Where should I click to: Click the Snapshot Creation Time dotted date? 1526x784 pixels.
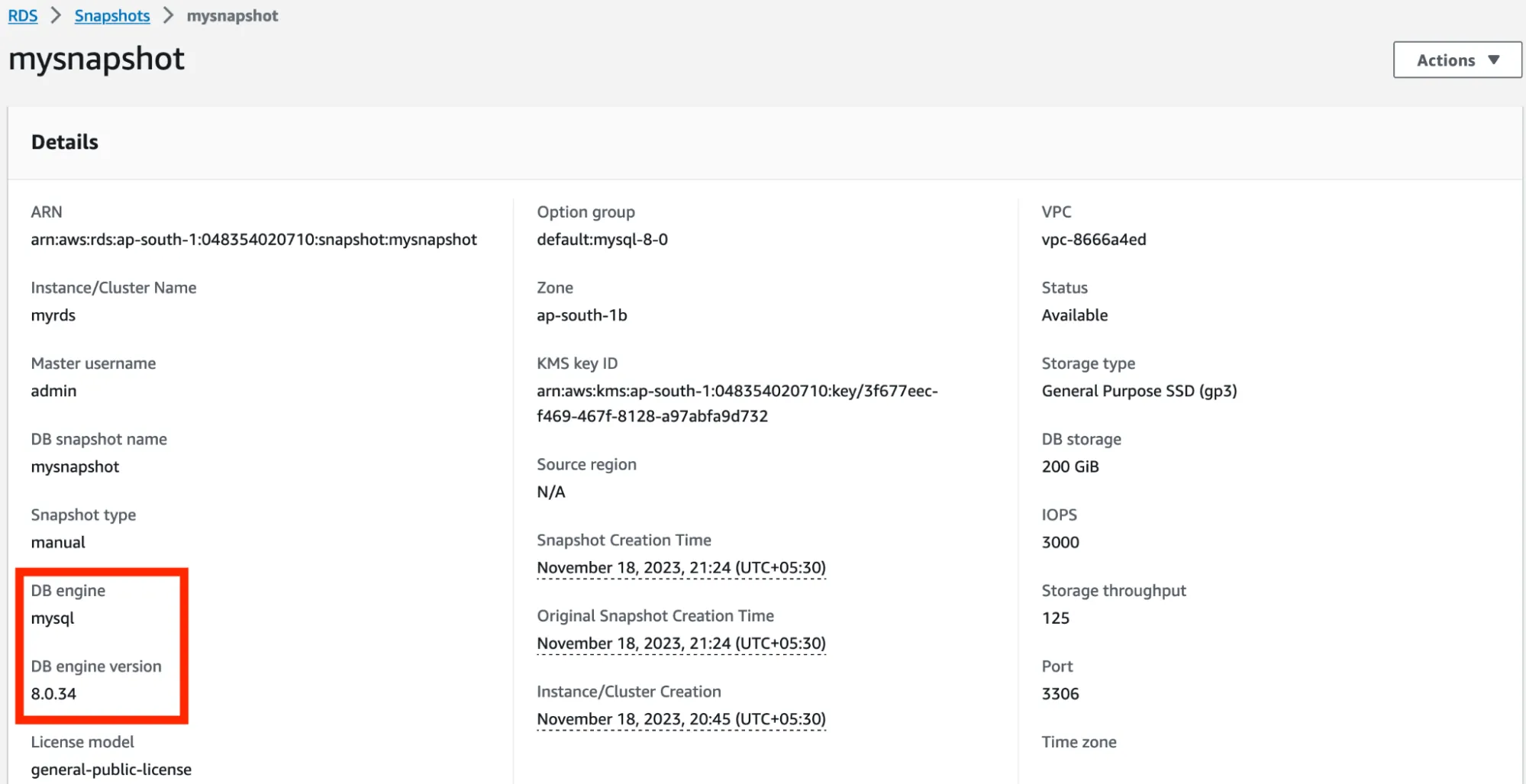[679, 567]
